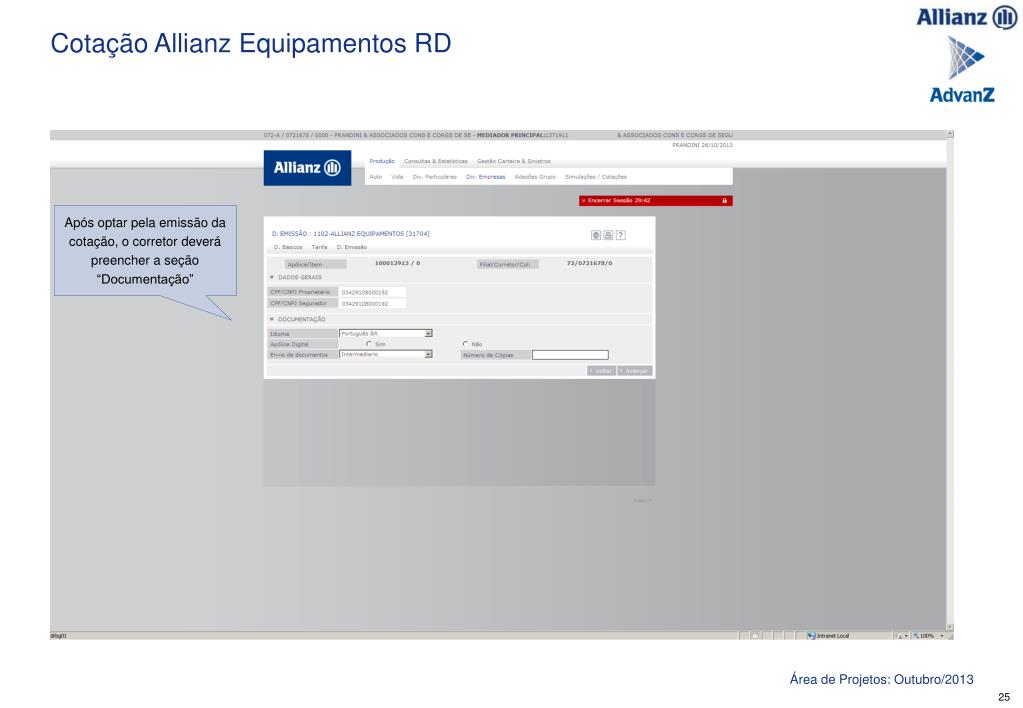Viewport: 1023px width, 708px height.
Task: Click the Número de Cópias input field
Action: tap(570, 355)
